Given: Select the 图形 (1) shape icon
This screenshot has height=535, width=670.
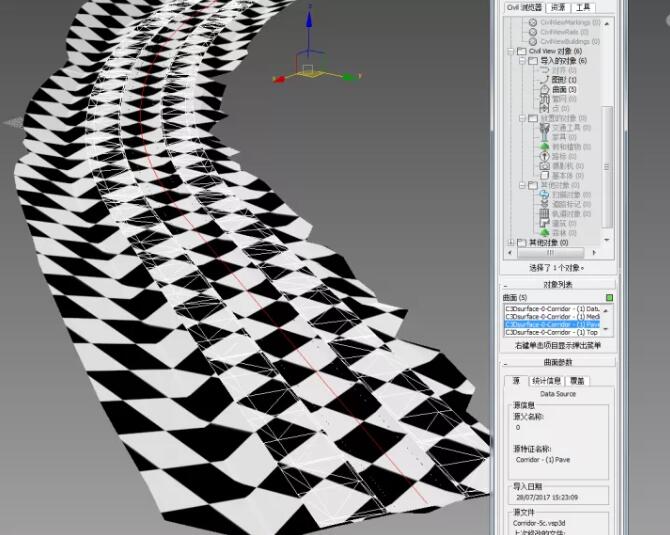Looking at the screenshot, I should (544, 79).
